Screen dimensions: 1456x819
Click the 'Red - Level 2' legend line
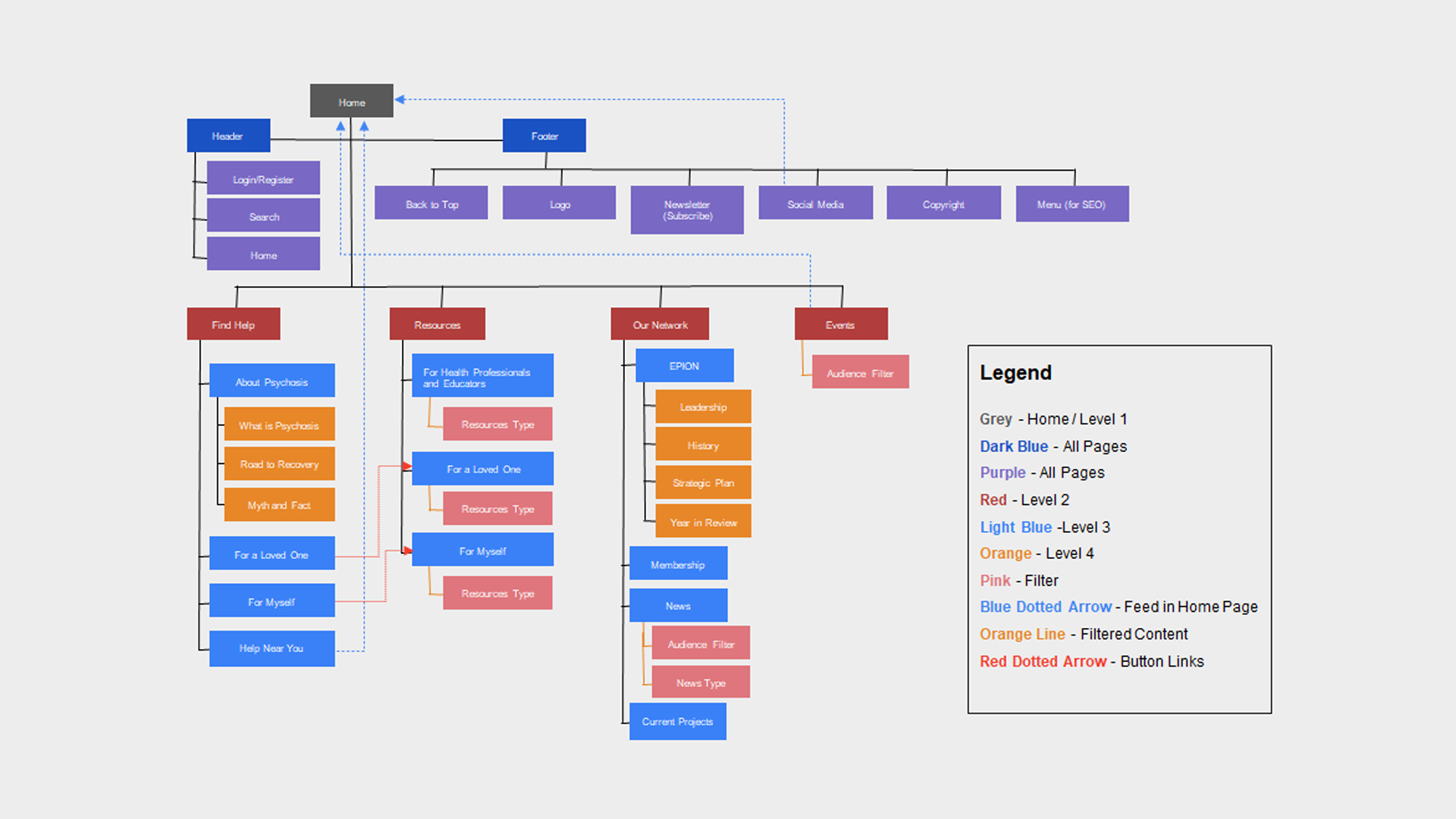click(x=1025, y=500)
